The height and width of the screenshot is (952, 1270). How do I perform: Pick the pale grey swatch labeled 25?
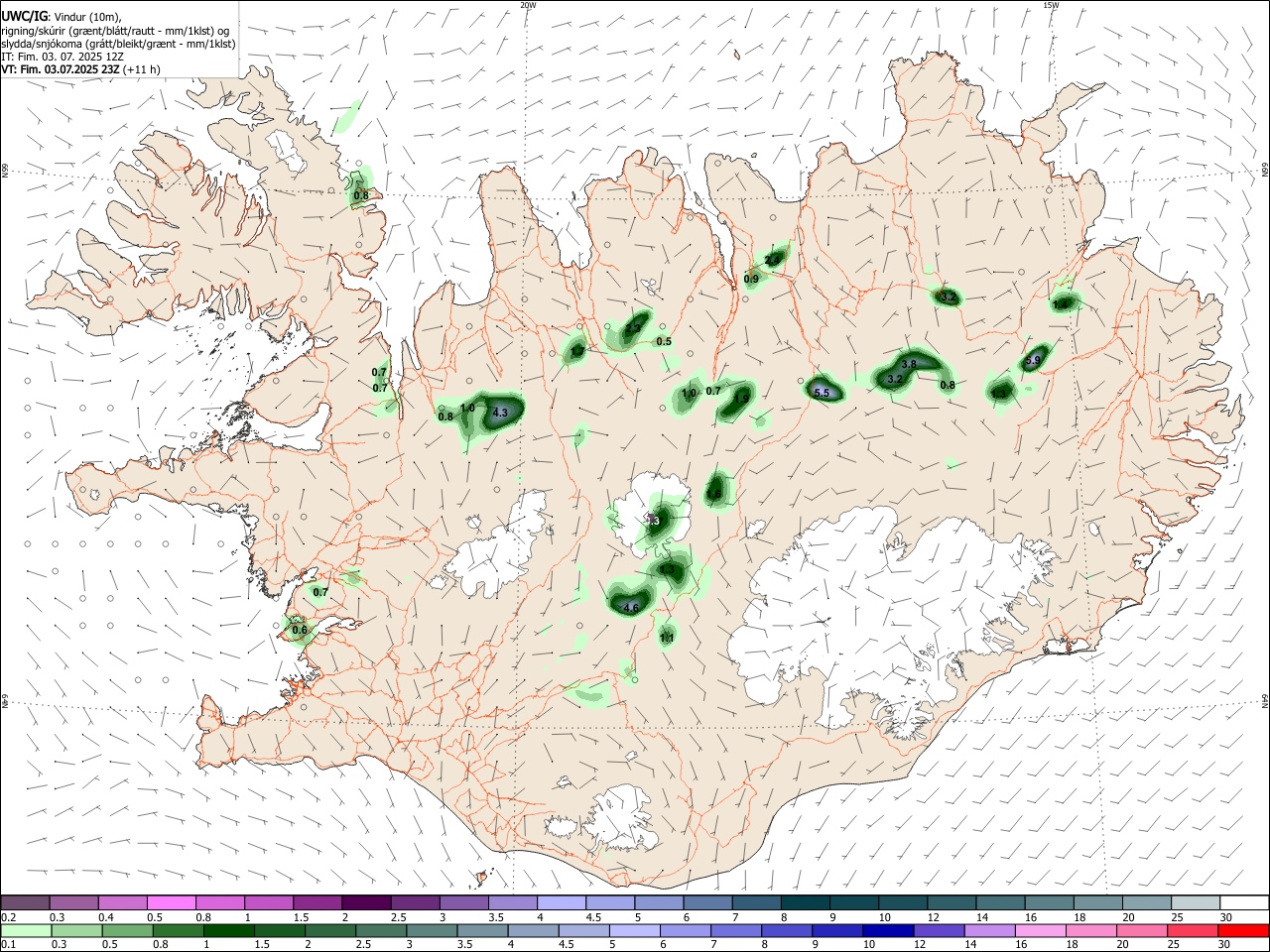(x=1195, y=902)
